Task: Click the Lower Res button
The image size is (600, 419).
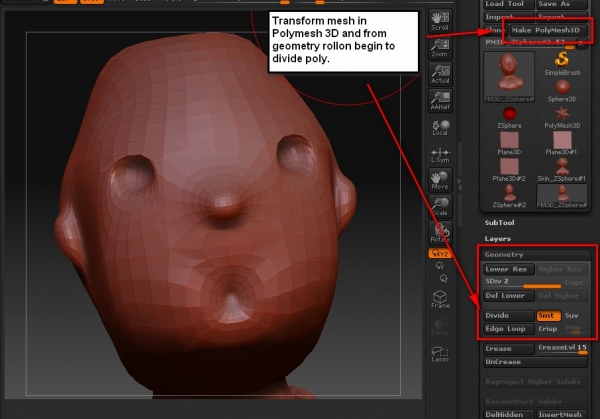Action: click(508, 269)
